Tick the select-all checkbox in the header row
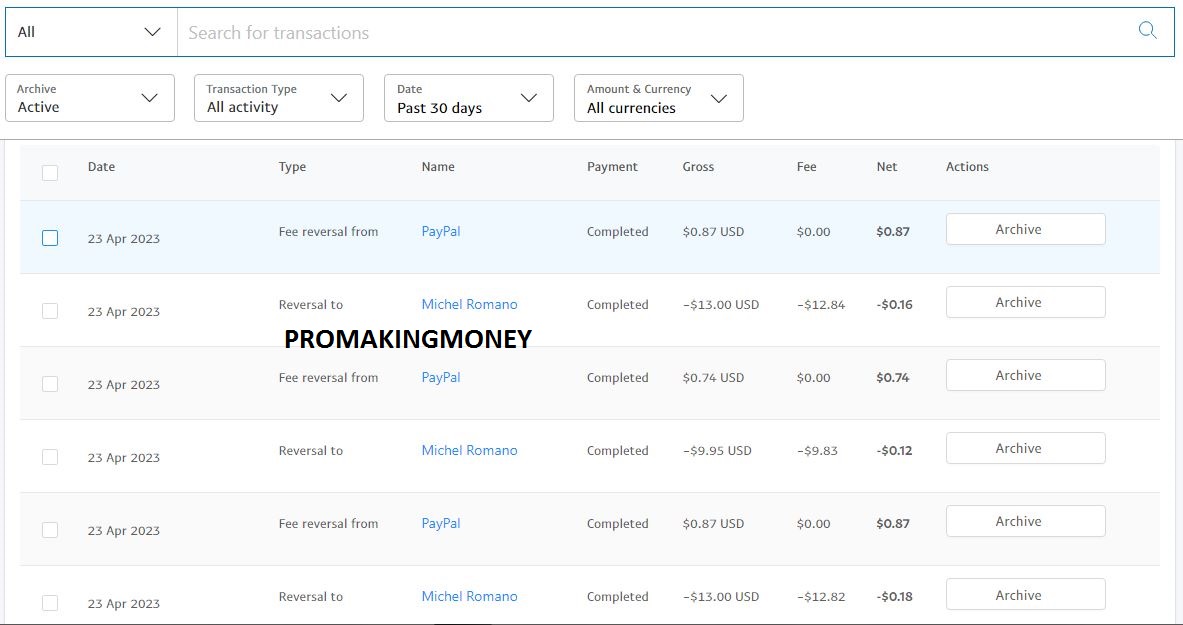This screenshot has width=1183, height=625. pos(50,173)
